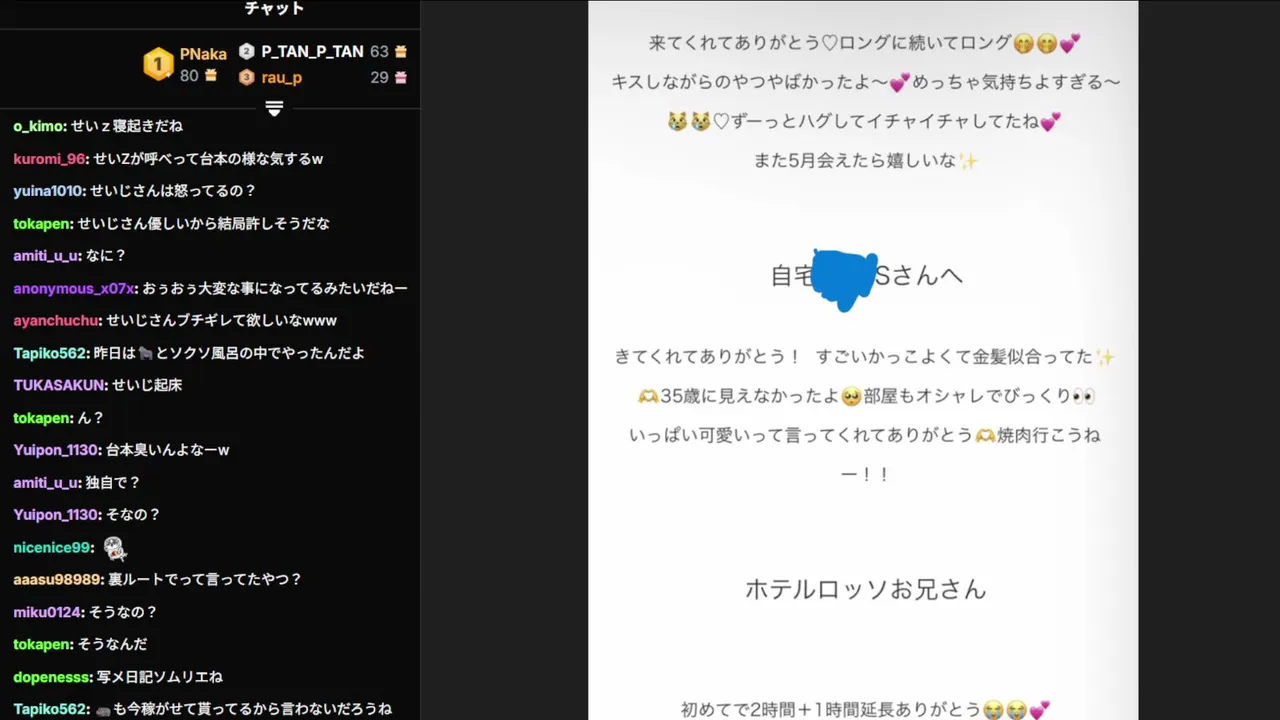Click gift icon next to 63
1280x720 pixels.
pos(401,51)
